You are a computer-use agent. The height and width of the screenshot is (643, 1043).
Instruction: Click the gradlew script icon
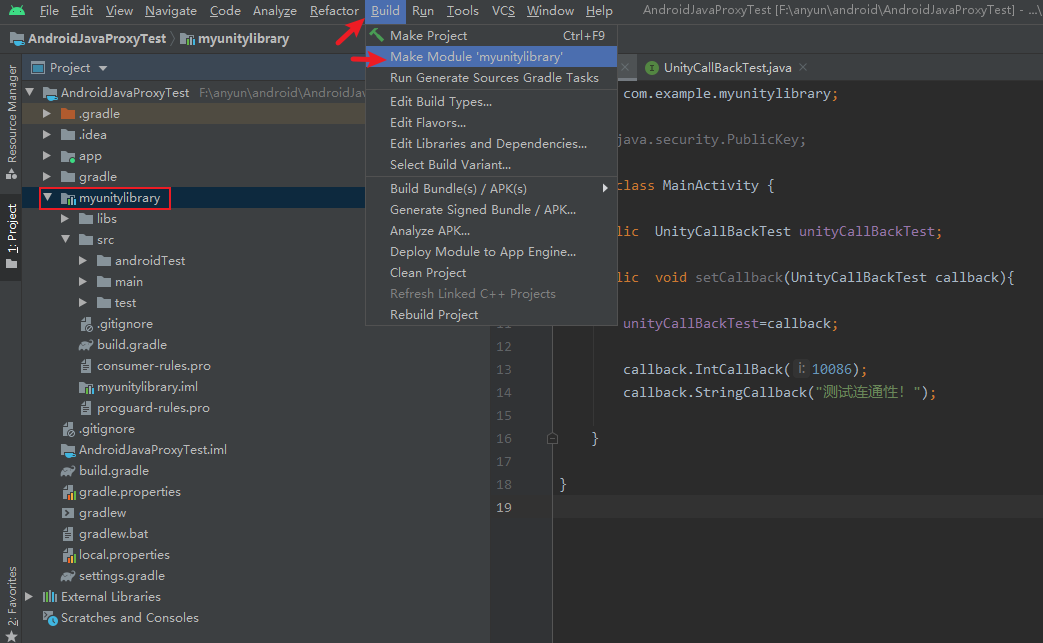(68, 513)
